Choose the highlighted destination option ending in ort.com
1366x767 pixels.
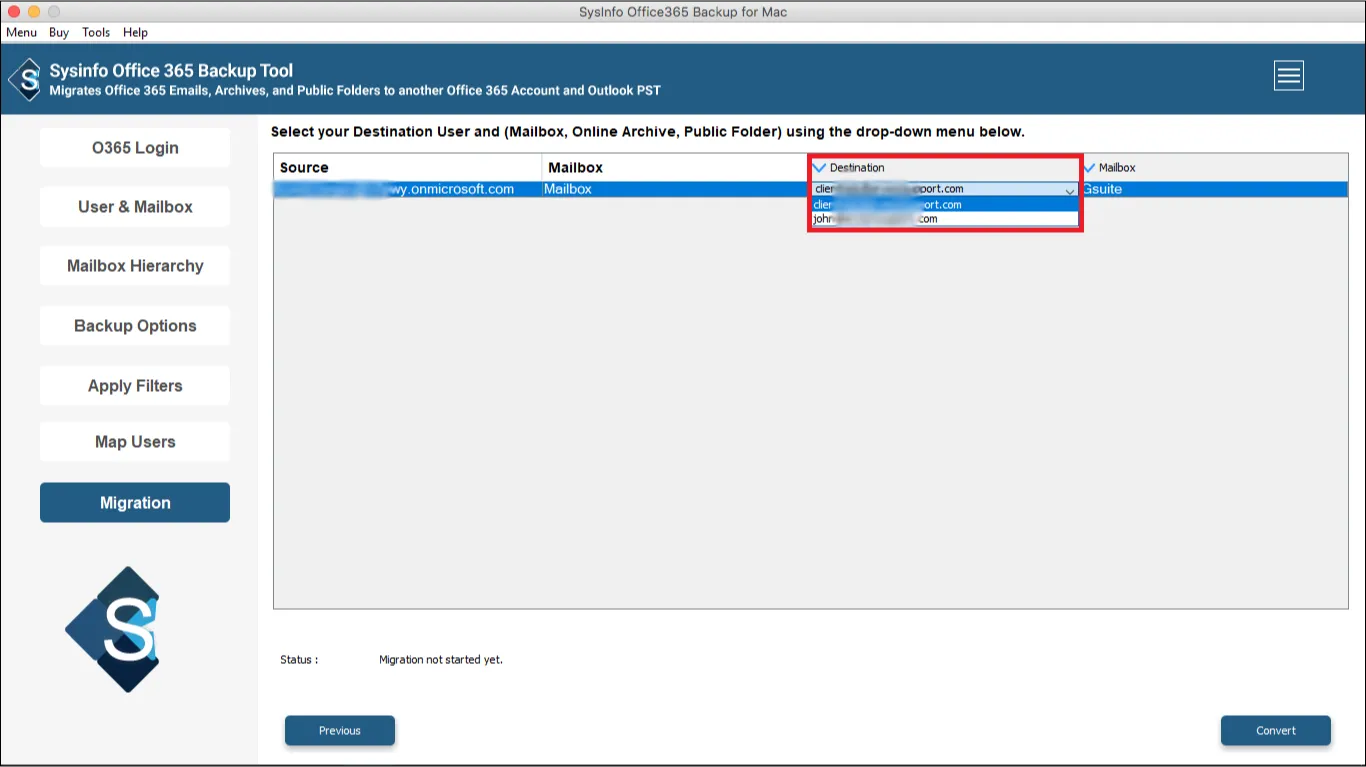(945, 205)
